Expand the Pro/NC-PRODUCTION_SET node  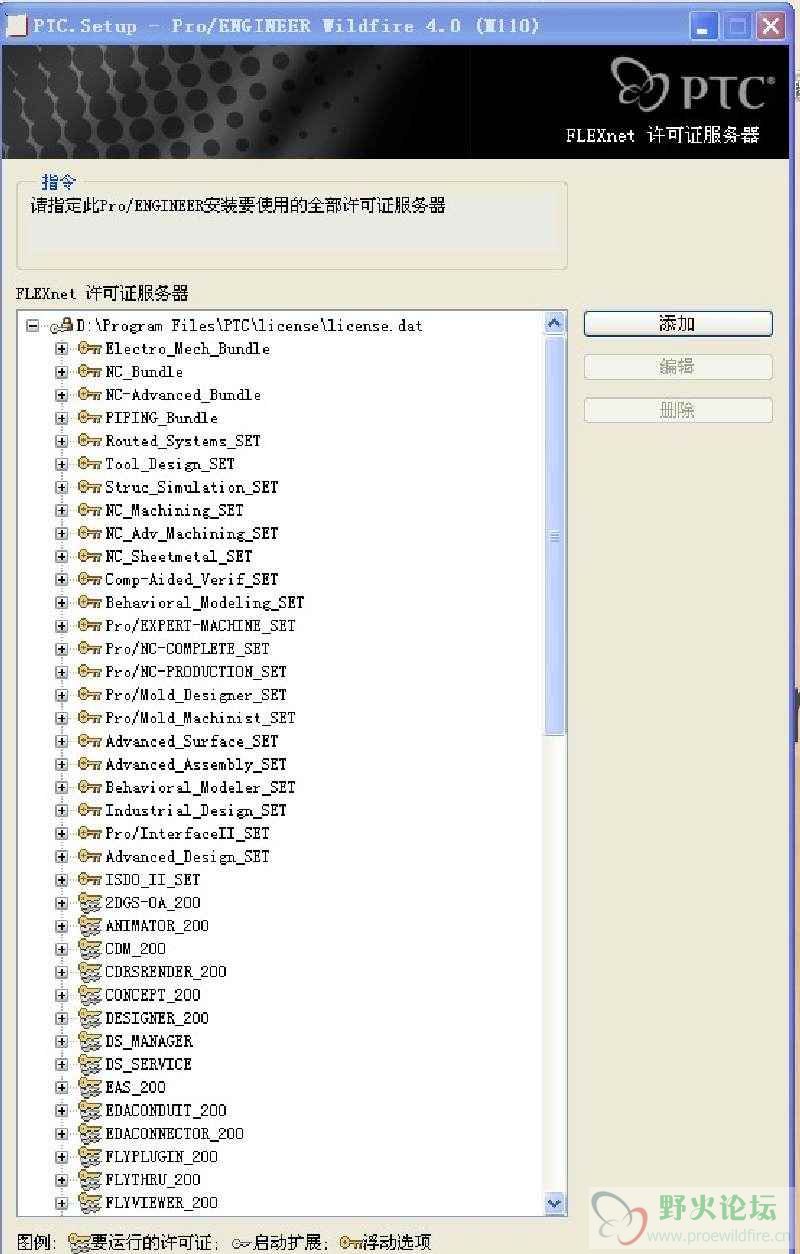pyautogui.click(x=61, y=671)
